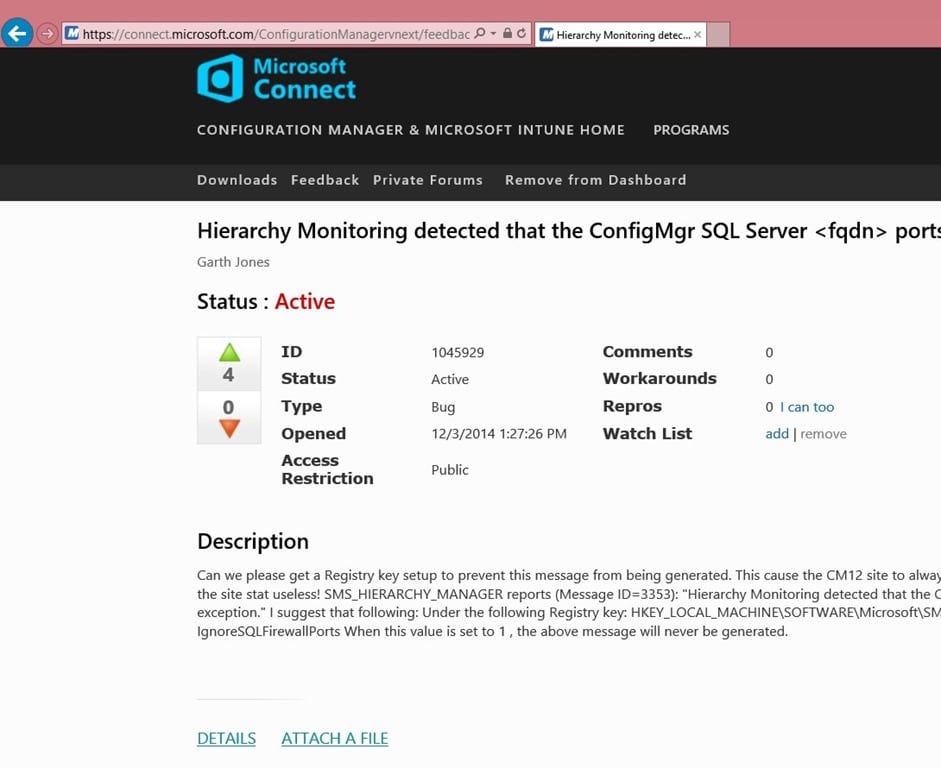Click the Microsoft Connect logo
Viewport: 941px width, 768px height.
pyautogui.click(x=277, y=79)
